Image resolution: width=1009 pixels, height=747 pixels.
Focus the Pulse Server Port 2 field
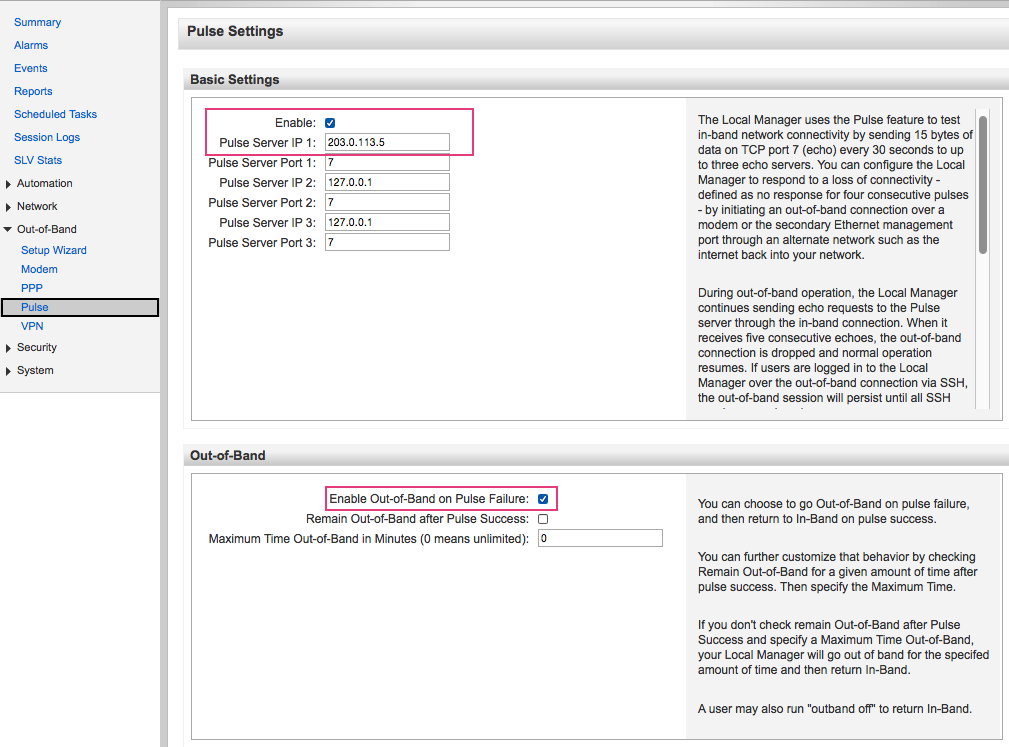387,202
